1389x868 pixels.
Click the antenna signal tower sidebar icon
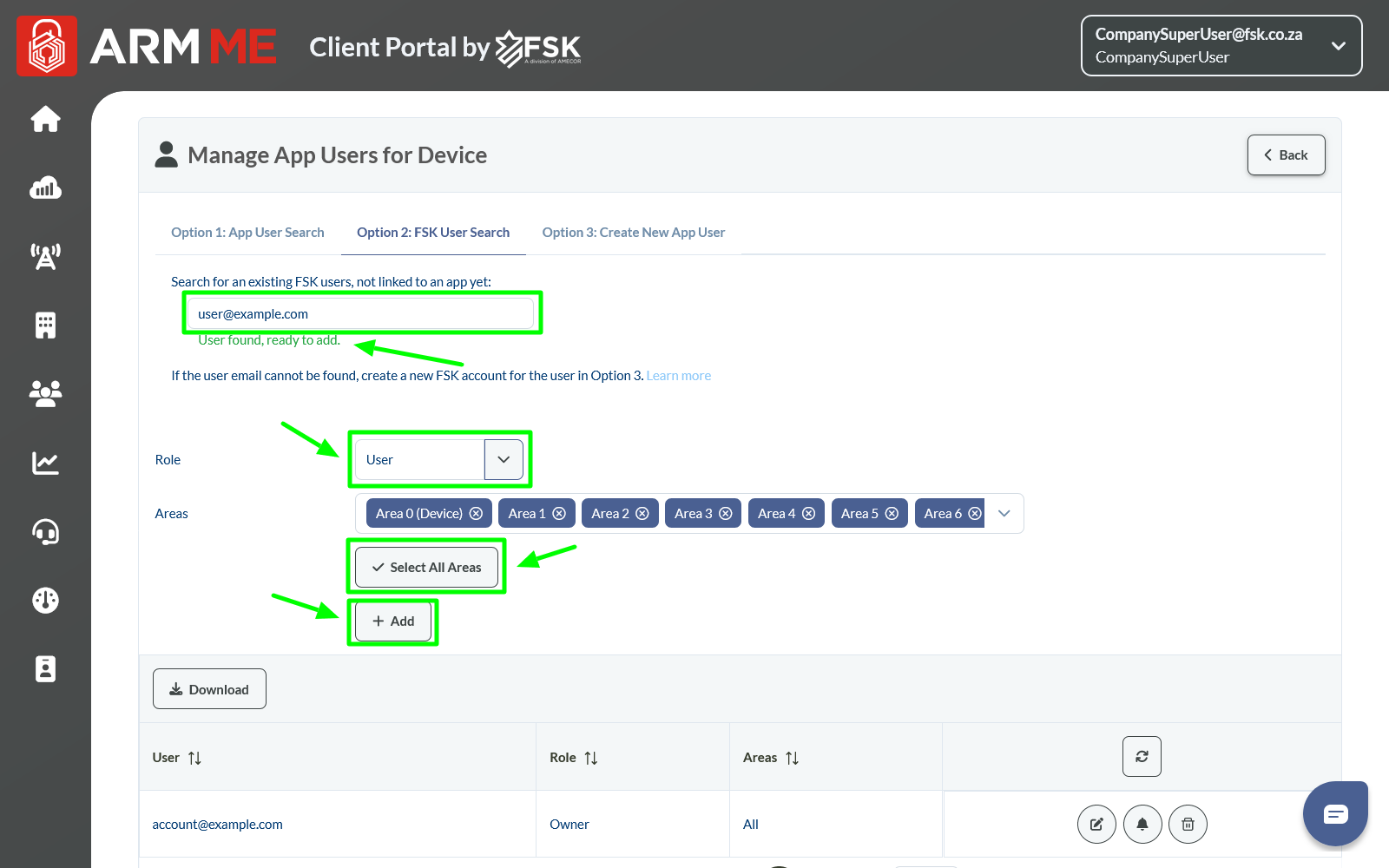click(x=45, y=256)
